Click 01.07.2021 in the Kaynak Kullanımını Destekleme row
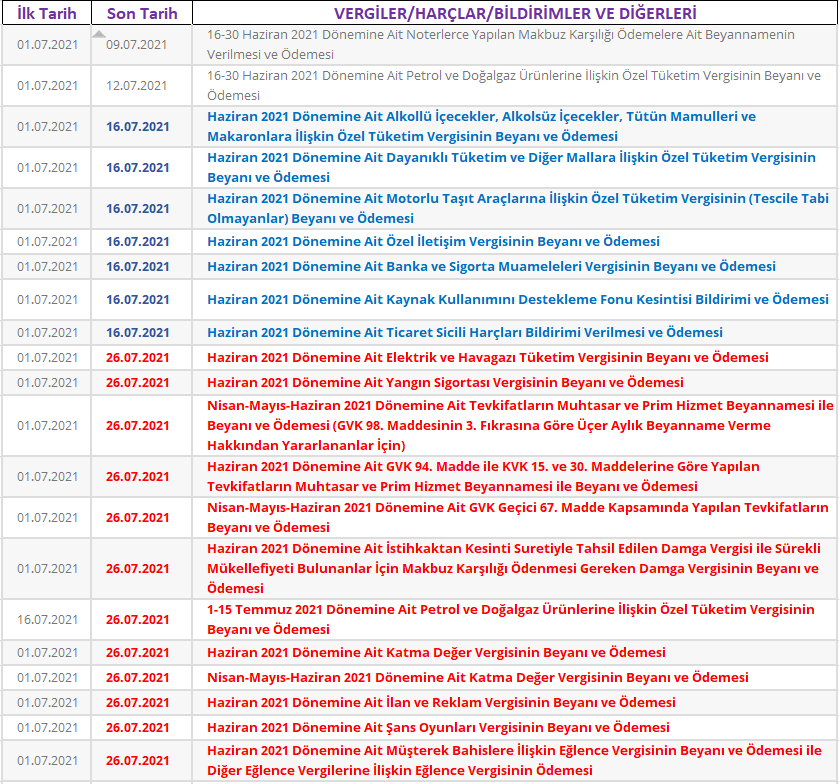The width and height of the screenshot is (839, 784). (x=48, y=300)
